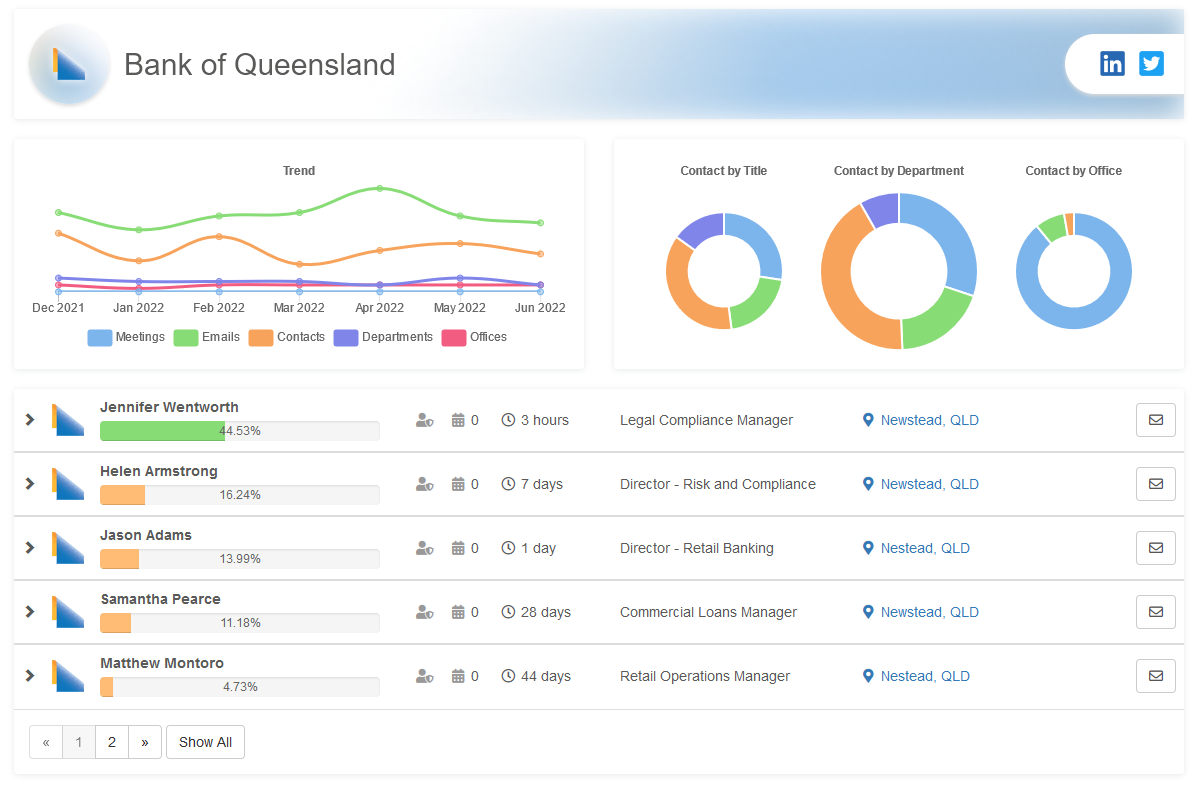Click the Show All button
This screenshot has height=786, width=1195.
tap(205, 742)
